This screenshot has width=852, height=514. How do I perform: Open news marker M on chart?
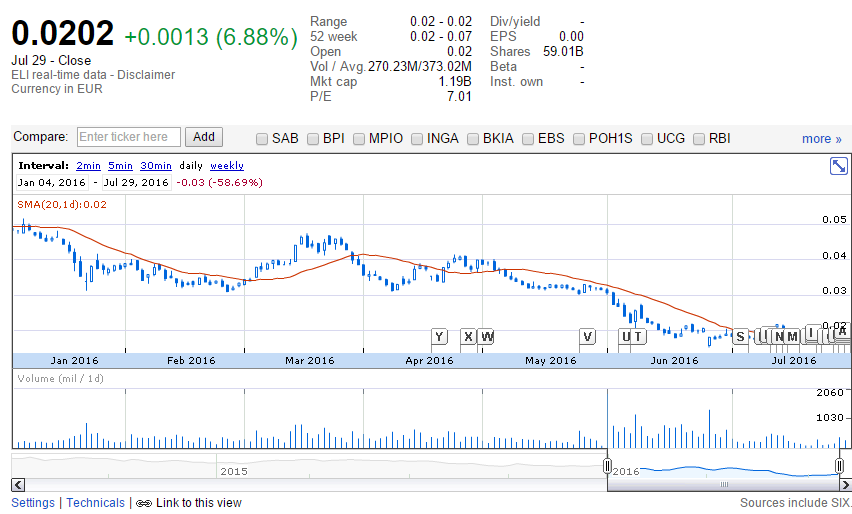[x=792, y=337]
